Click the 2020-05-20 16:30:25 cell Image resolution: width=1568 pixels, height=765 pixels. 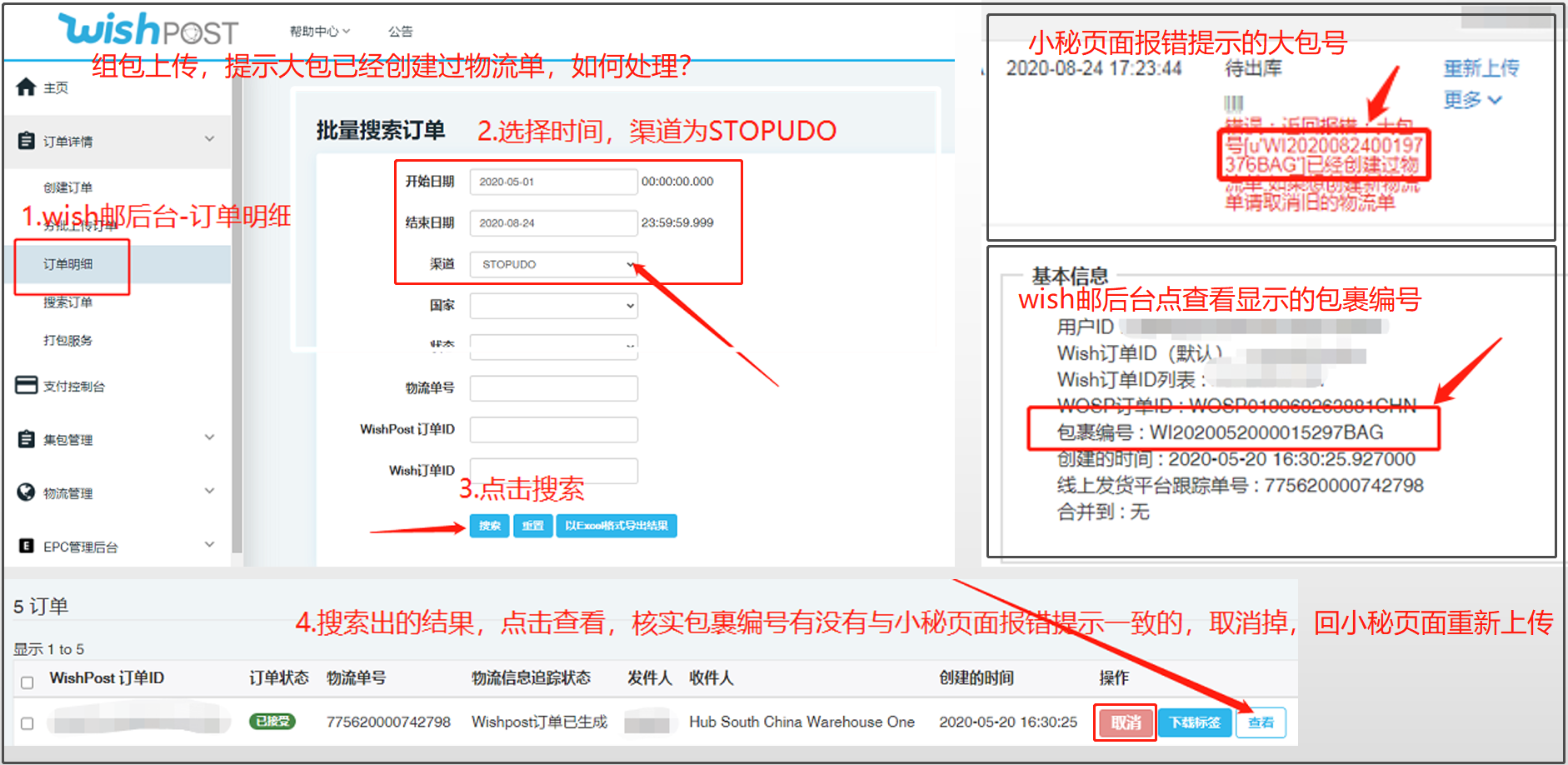point(1008,722)
